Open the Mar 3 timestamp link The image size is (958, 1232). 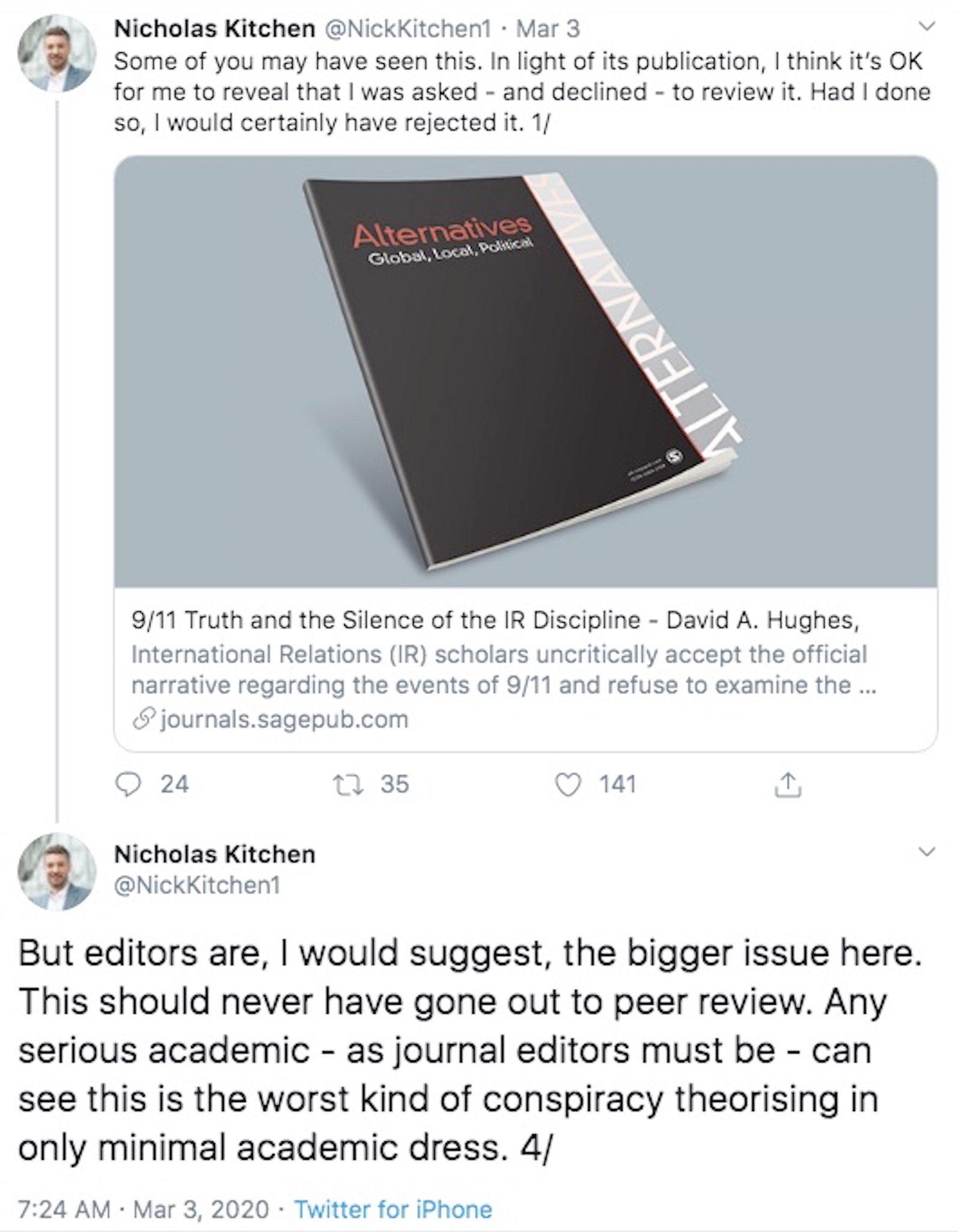(x=548, y=28)
